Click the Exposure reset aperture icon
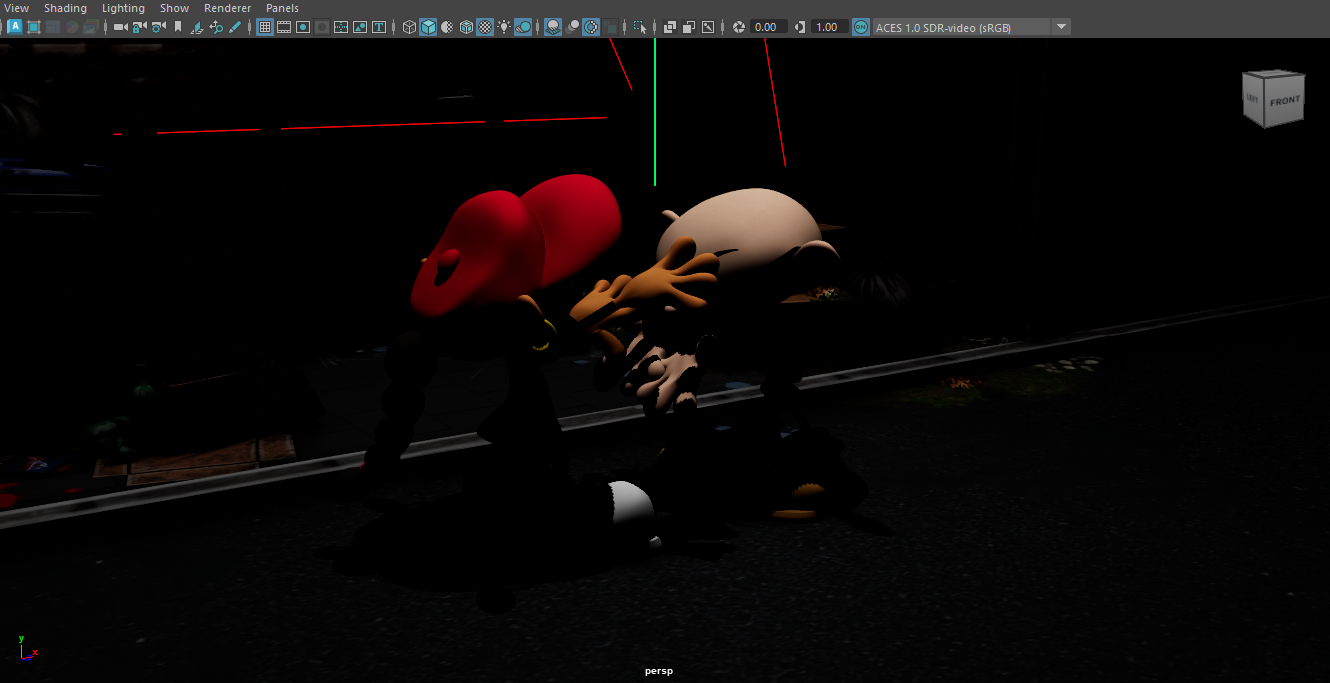Image resolution: width=1330 pixels, height=683 pixels. click(x=739, y=27)
